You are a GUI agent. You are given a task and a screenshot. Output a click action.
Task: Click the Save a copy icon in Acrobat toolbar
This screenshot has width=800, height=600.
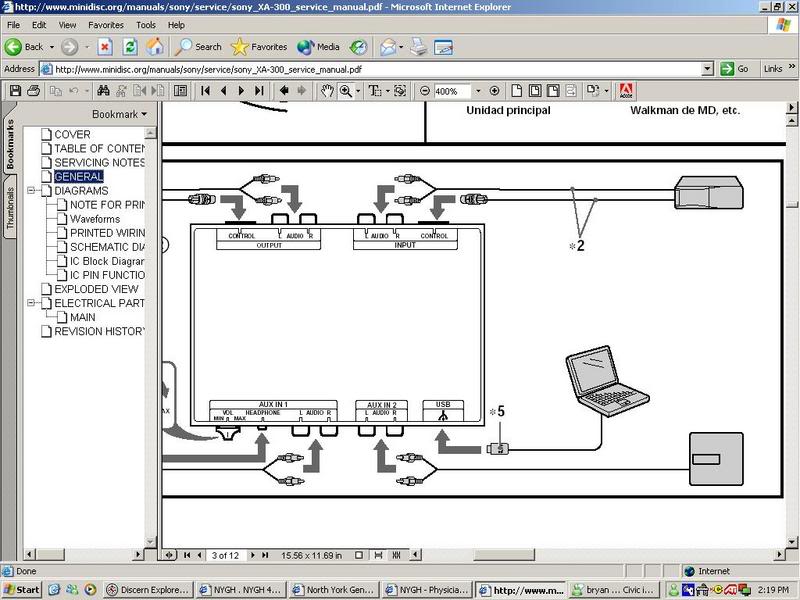(15, 91)
